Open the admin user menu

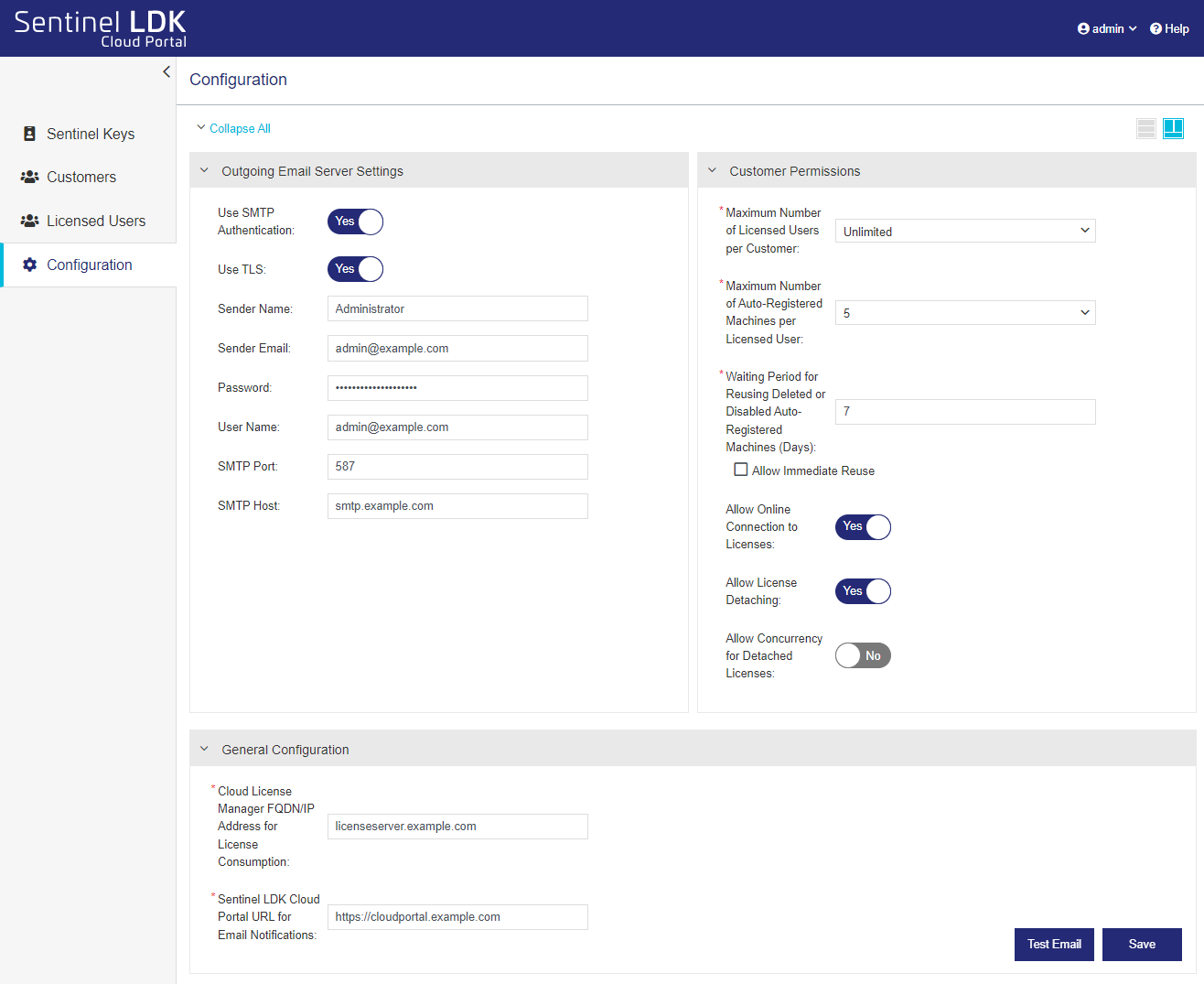pyautogui.click(x=1107, y=28)
